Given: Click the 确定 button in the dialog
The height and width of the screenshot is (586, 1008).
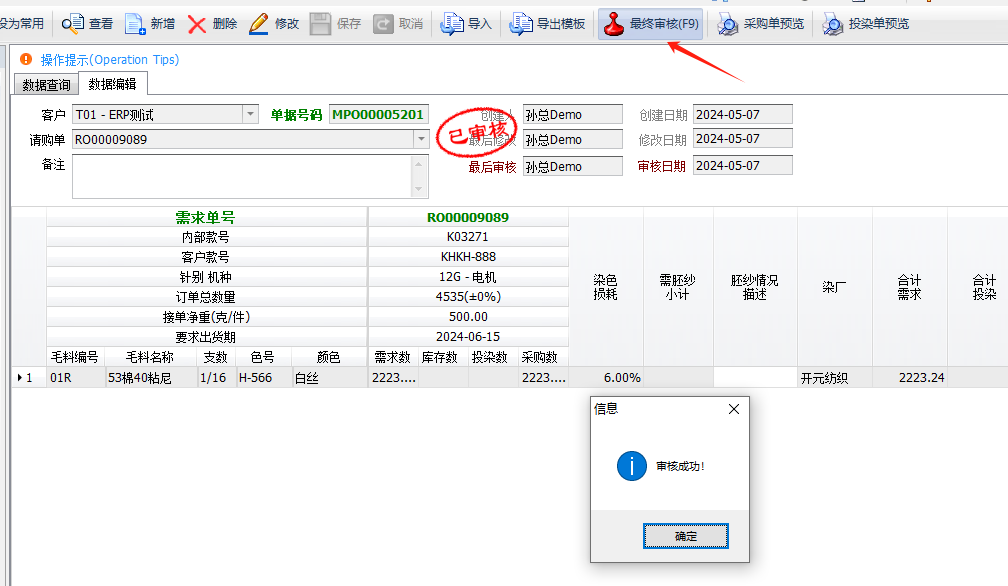Looking at the screenshot, I should point(686,536).
